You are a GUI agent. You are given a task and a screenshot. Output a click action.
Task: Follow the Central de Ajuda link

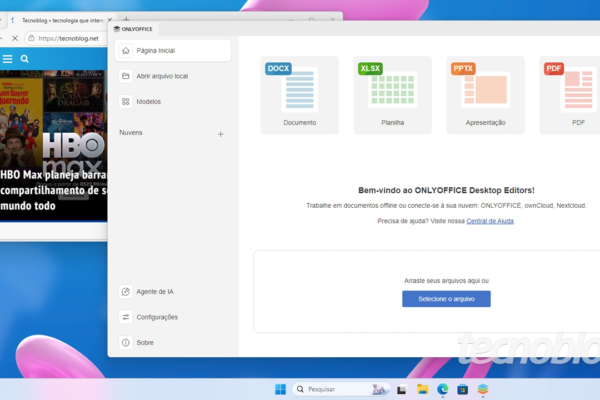click(490, 220)
